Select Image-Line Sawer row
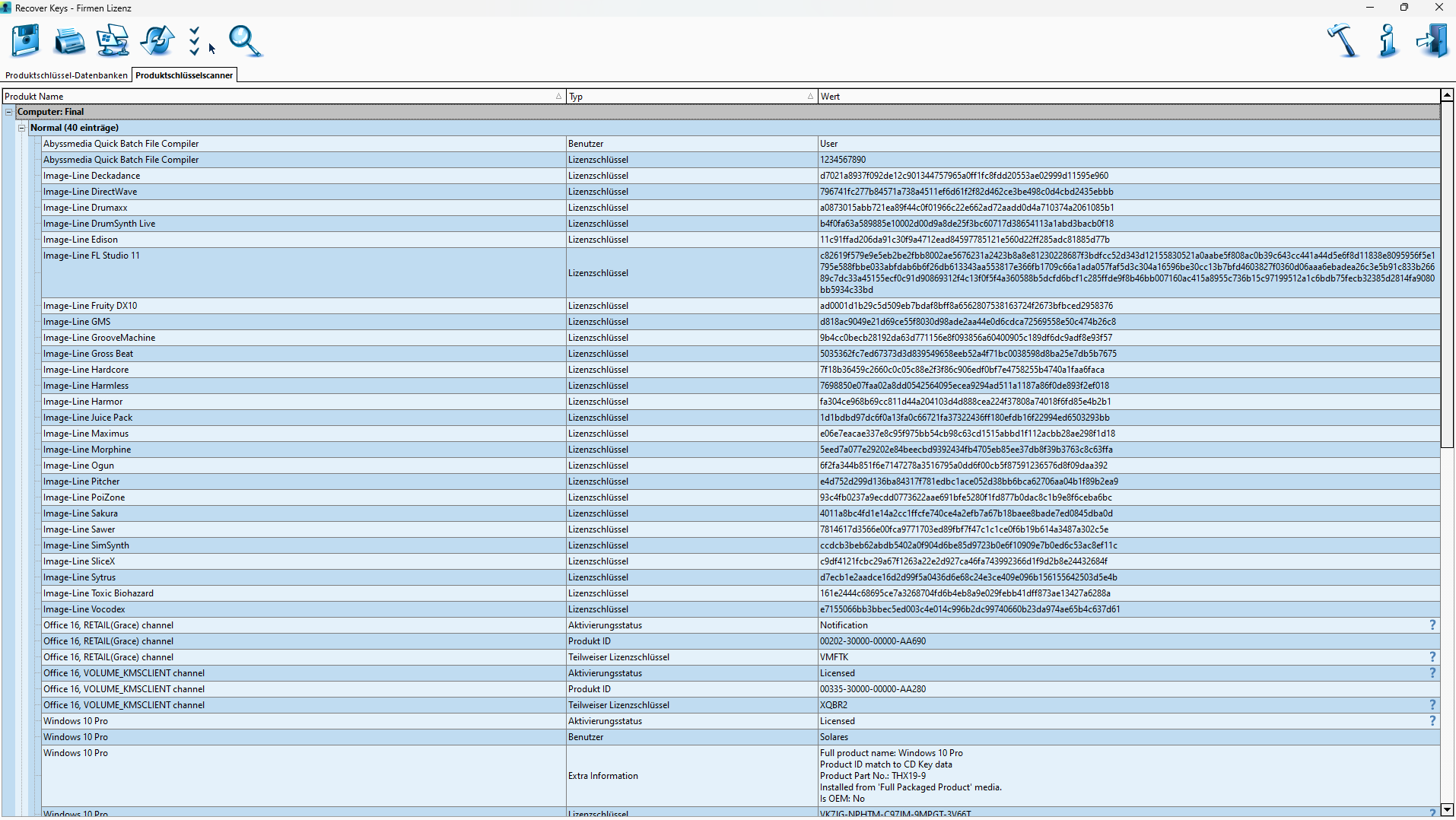 coord(741,529)
